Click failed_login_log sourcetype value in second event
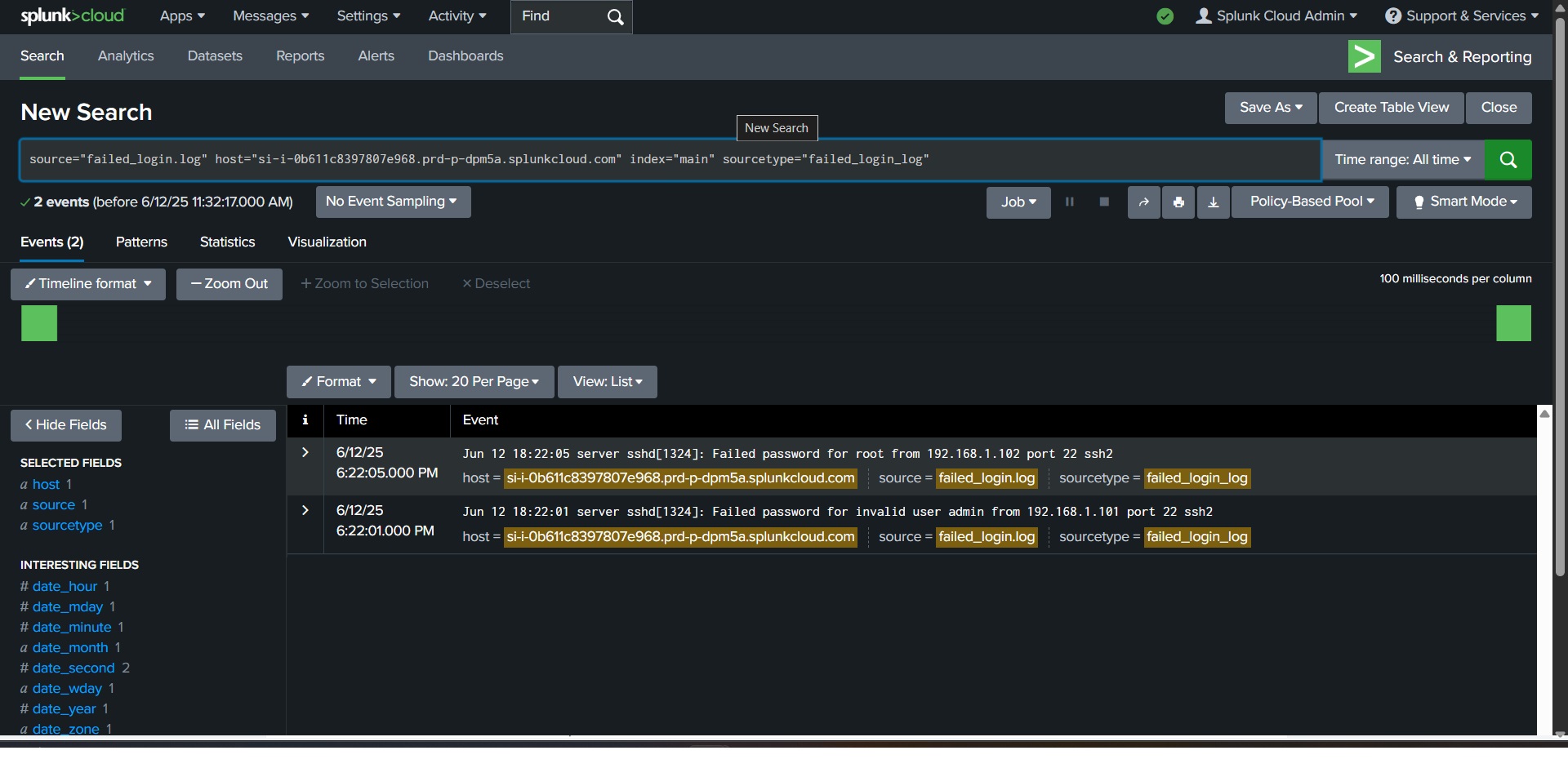1568x777 pixels. tap(1197, 537)
